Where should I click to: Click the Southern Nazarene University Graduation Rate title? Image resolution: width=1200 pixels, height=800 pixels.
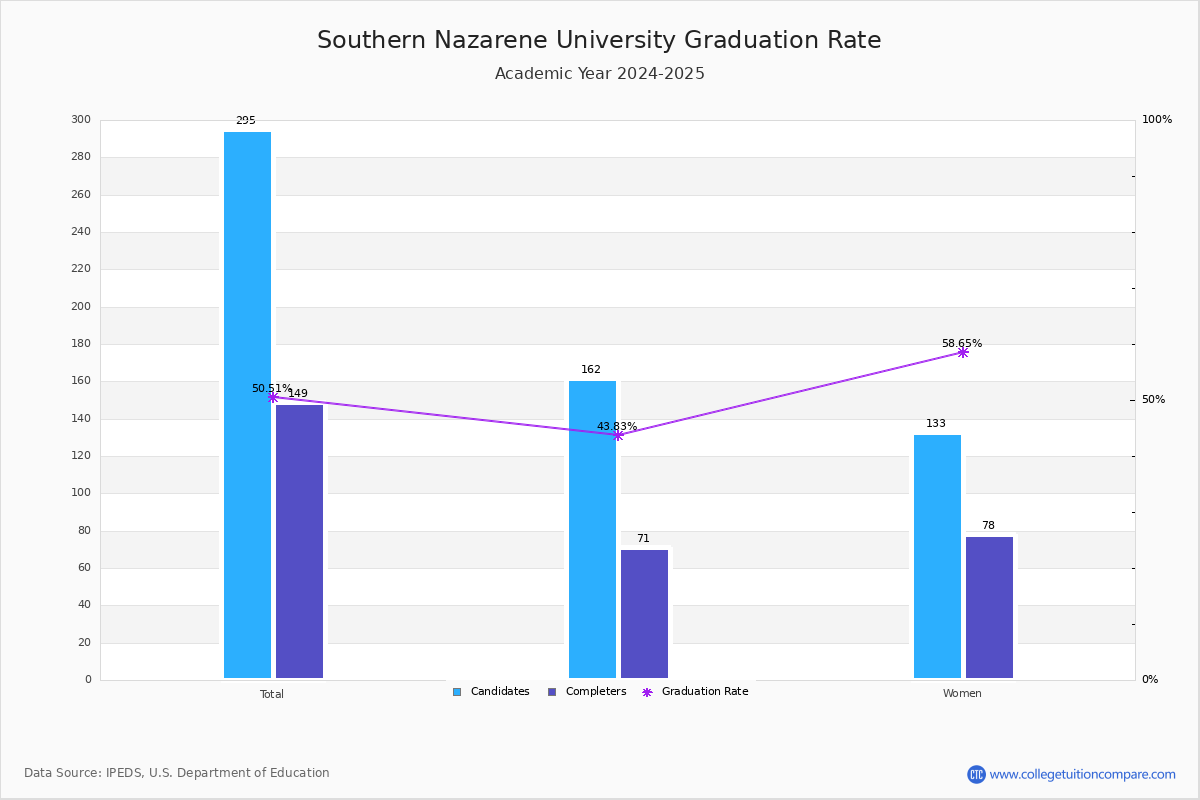599,41
